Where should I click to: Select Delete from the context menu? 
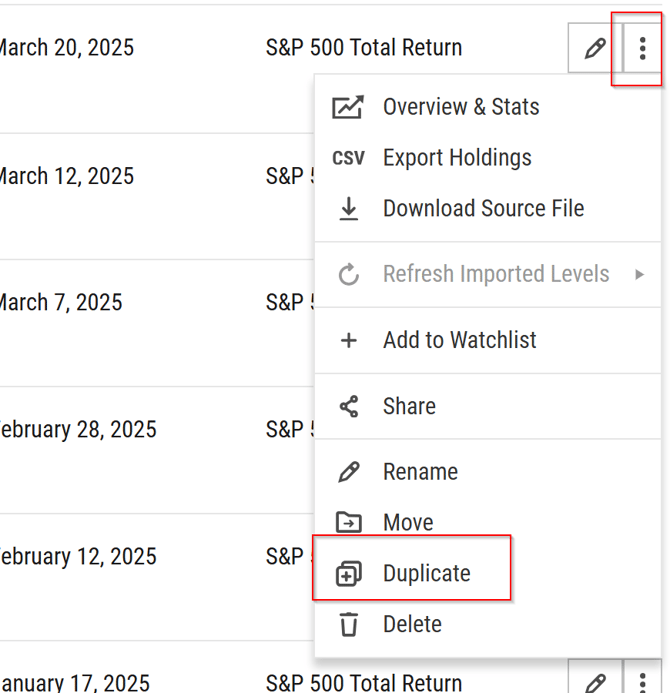(488, 624)
